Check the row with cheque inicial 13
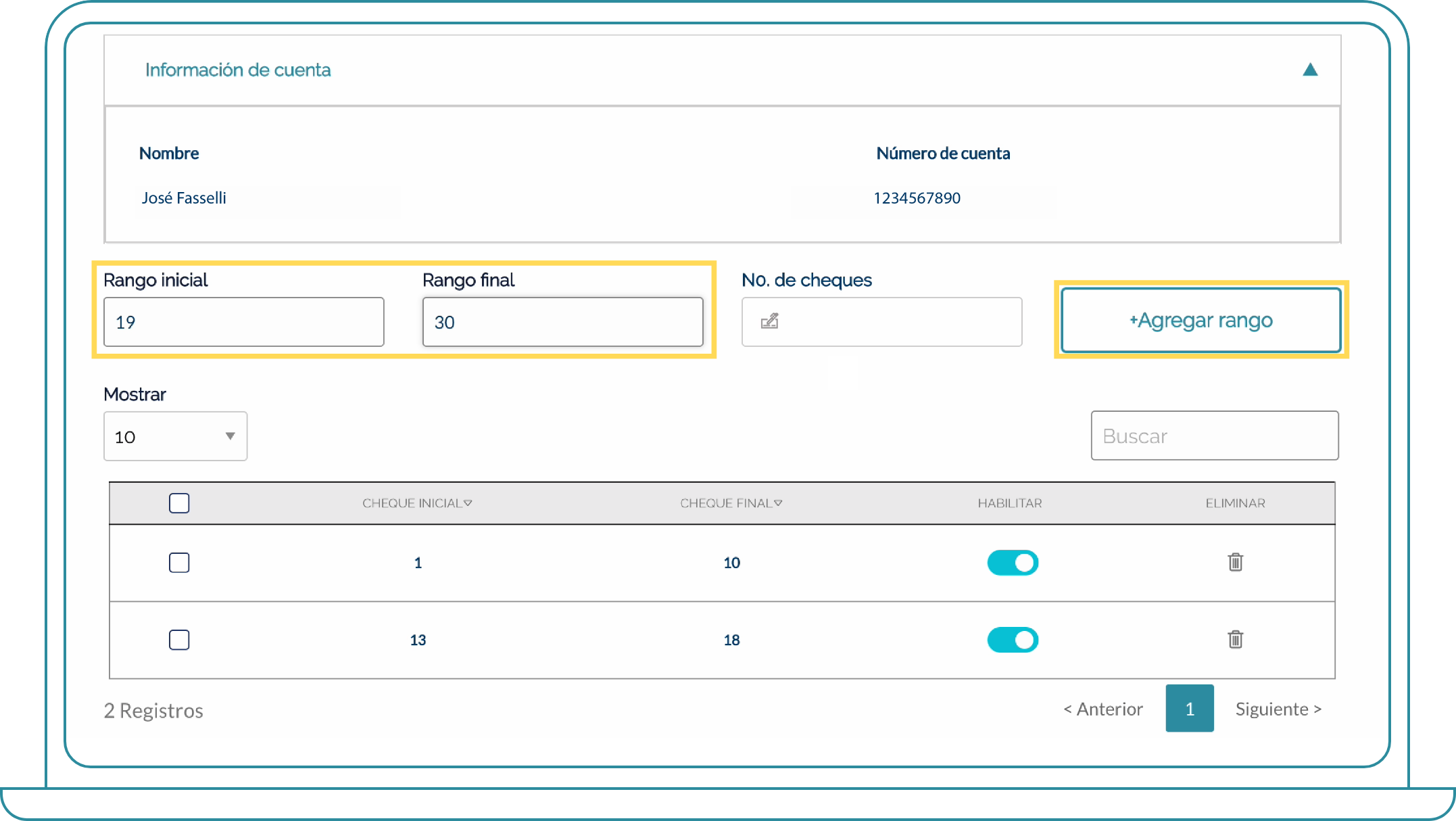The image size is (1456, 821). (179, 640)
